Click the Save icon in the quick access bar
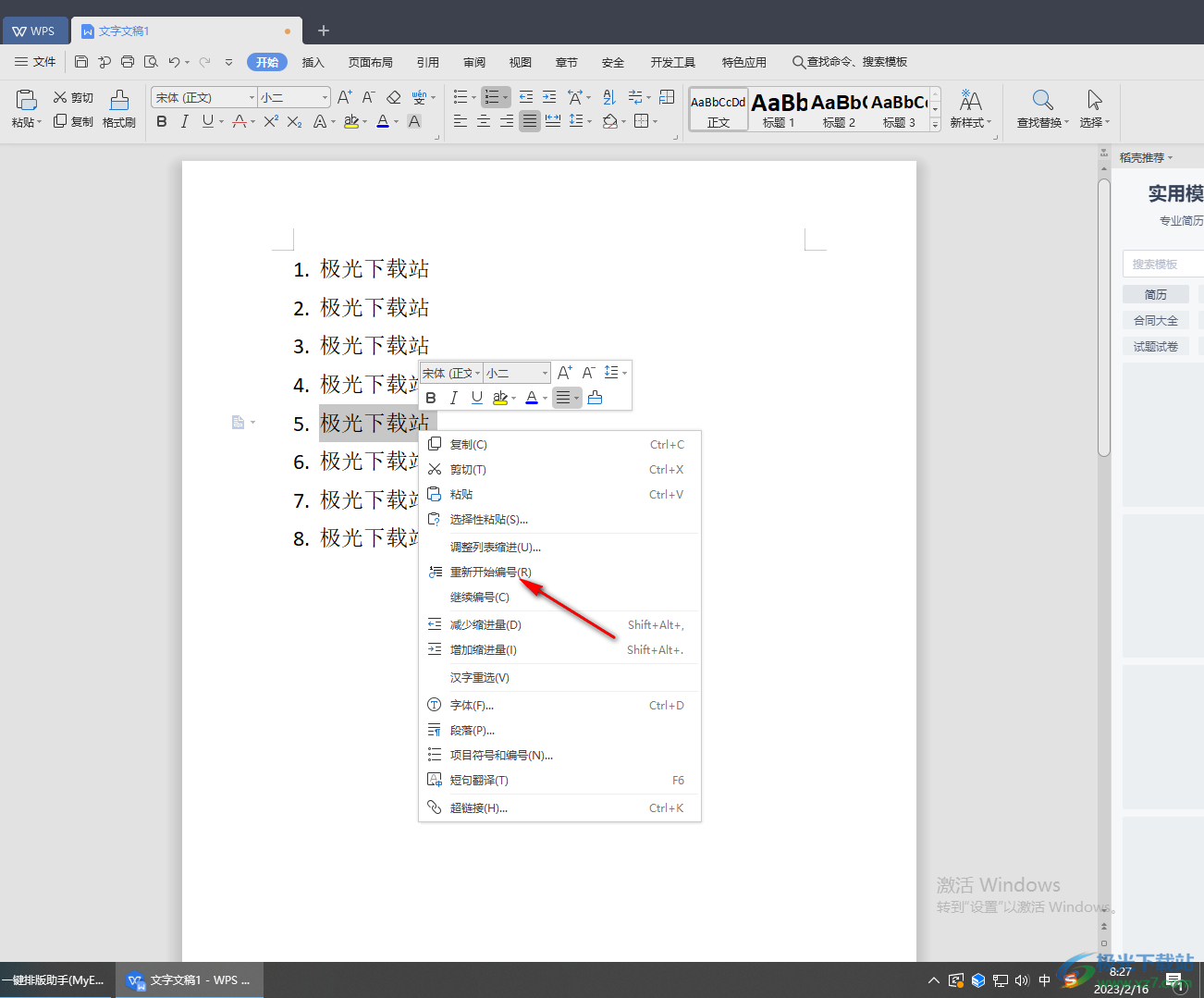The image size is (1204, 998). 81,62
